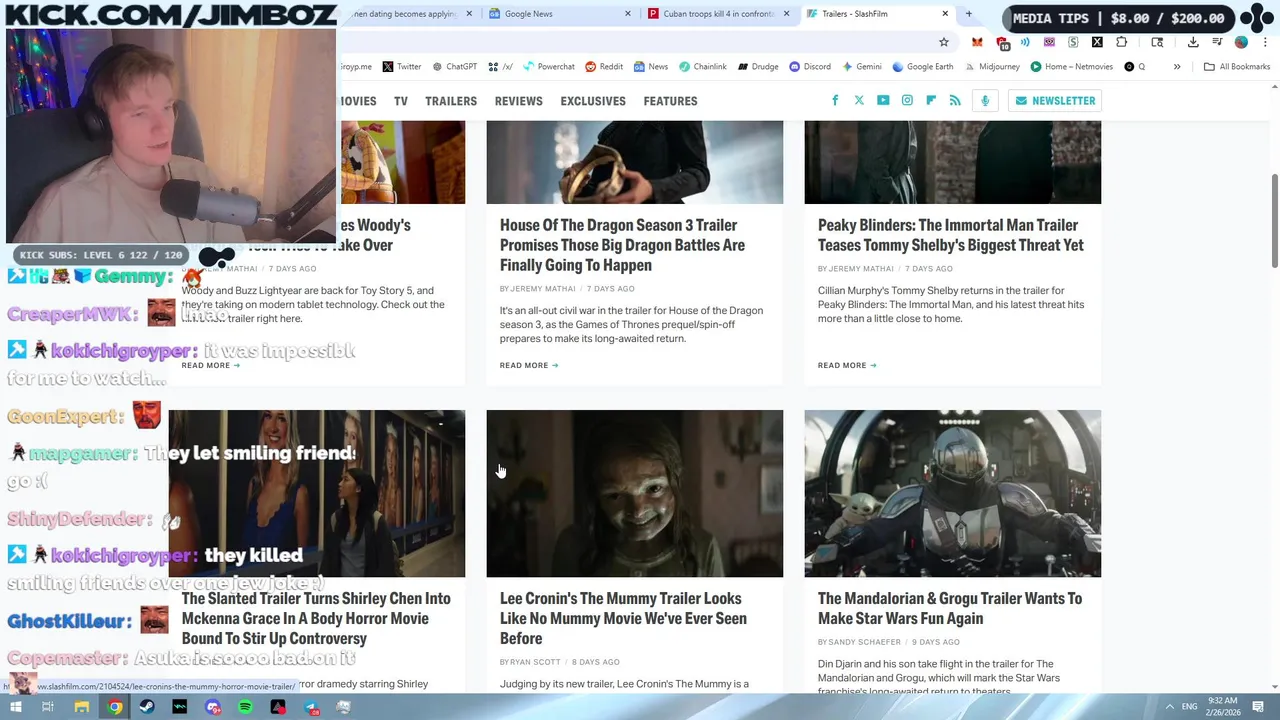
Task: Open SlashFilm's YouTube icon
Action: pyautogui.click(x=883, y=100)
